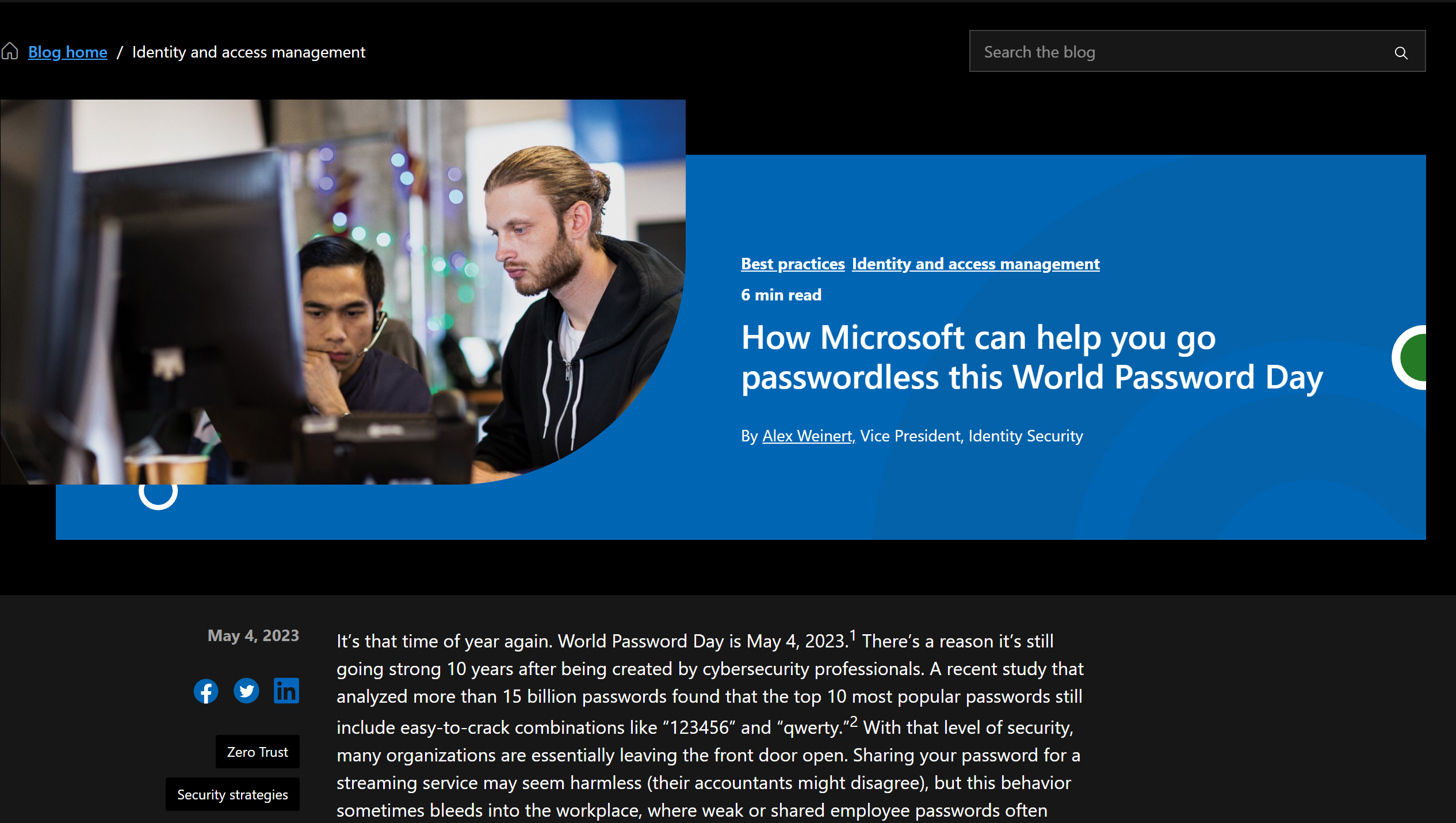Click the search magnifier icon

[x=1401, y=53]
